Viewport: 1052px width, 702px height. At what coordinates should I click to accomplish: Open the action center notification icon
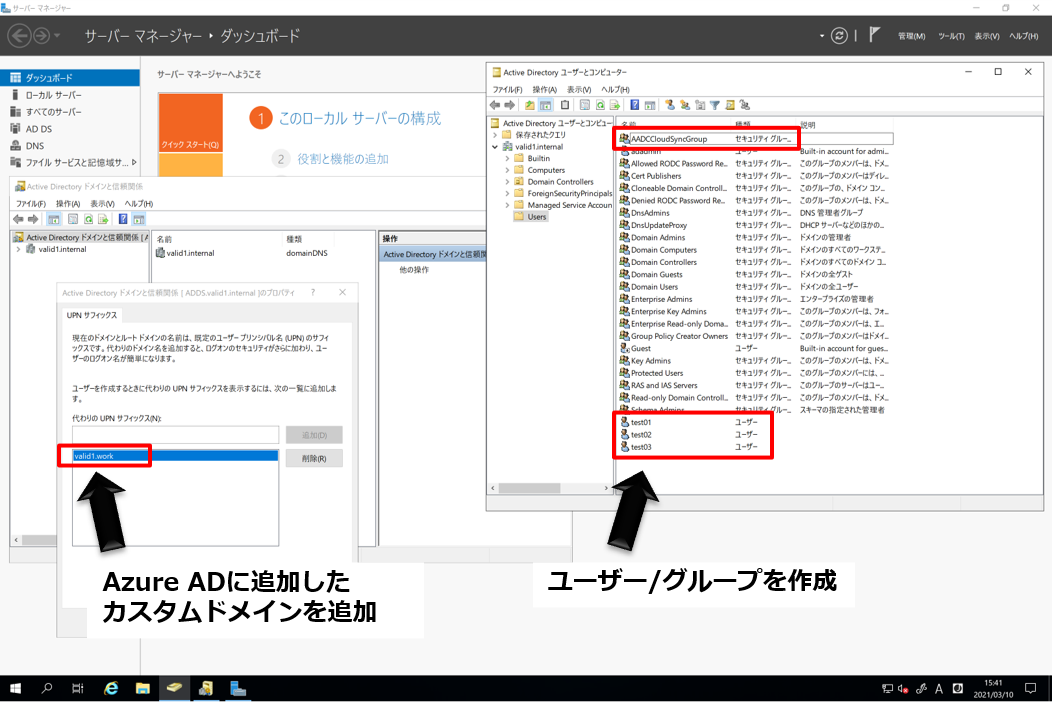pyautogui.click(x=1031, y=688)
